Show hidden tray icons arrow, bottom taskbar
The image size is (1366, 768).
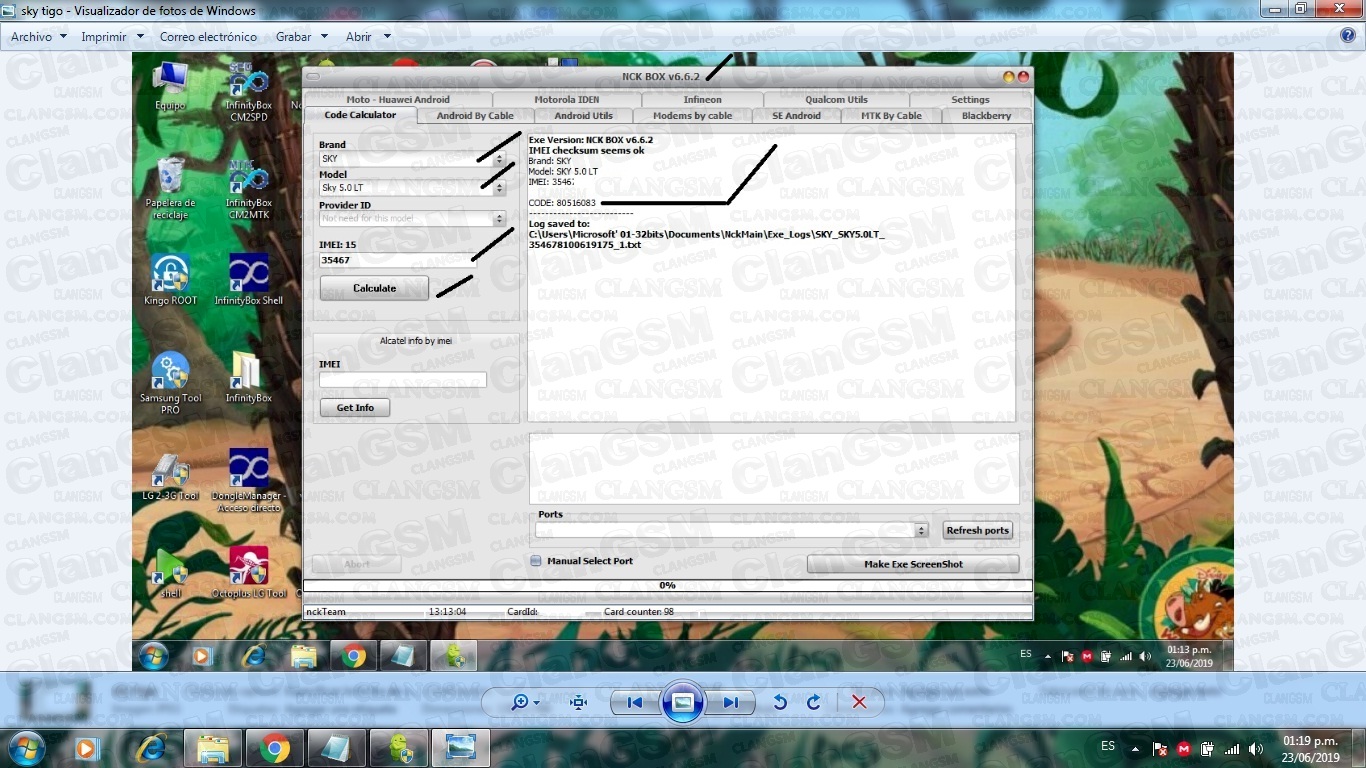[1135, 748]
